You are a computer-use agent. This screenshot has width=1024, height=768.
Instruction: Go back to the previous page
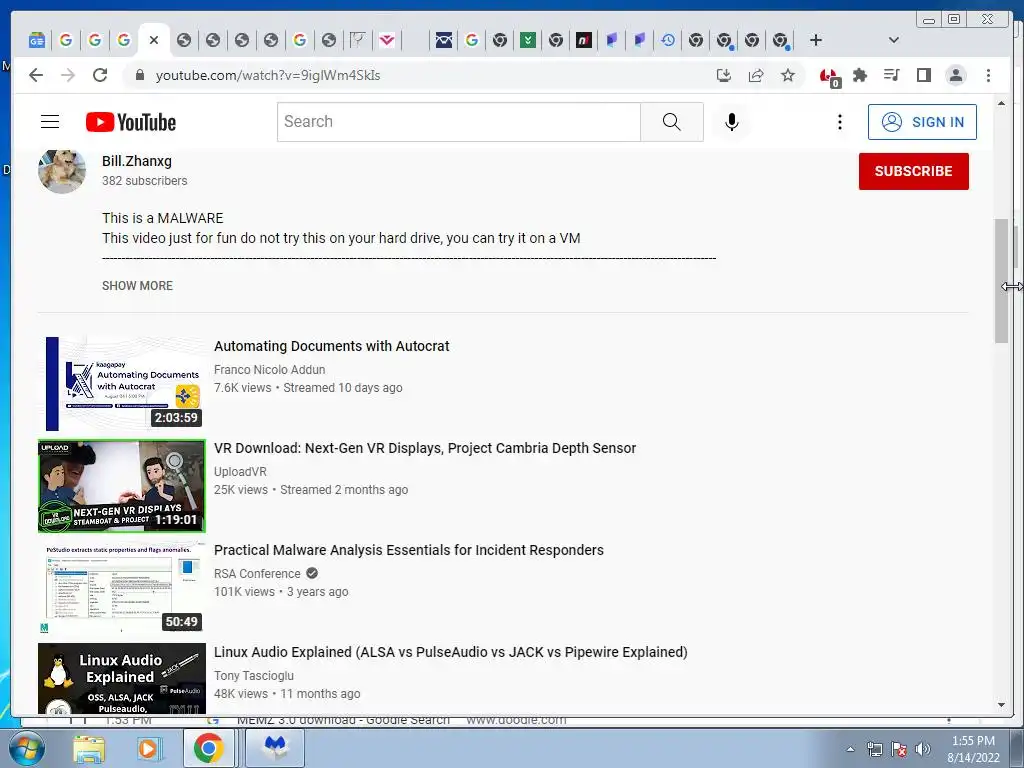pos(36,75)
